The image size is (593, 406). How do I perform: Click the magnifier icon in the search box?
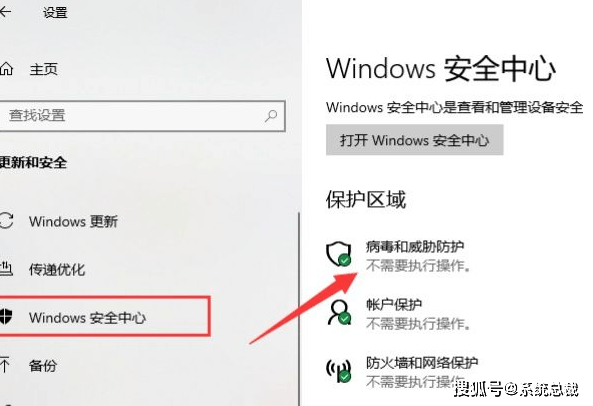271,116
